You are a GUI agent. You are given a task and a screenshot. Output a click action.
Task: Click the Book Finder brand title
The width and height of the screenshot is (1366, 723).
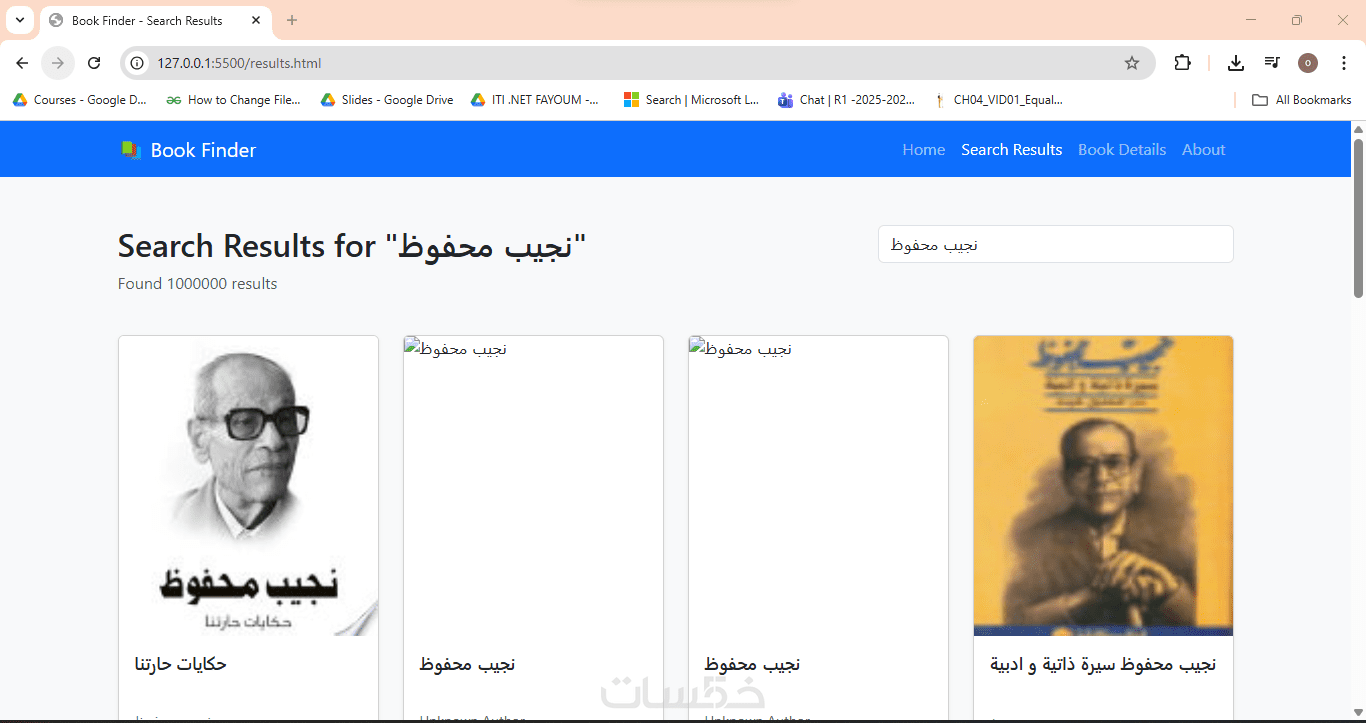[x=203, y=150]
